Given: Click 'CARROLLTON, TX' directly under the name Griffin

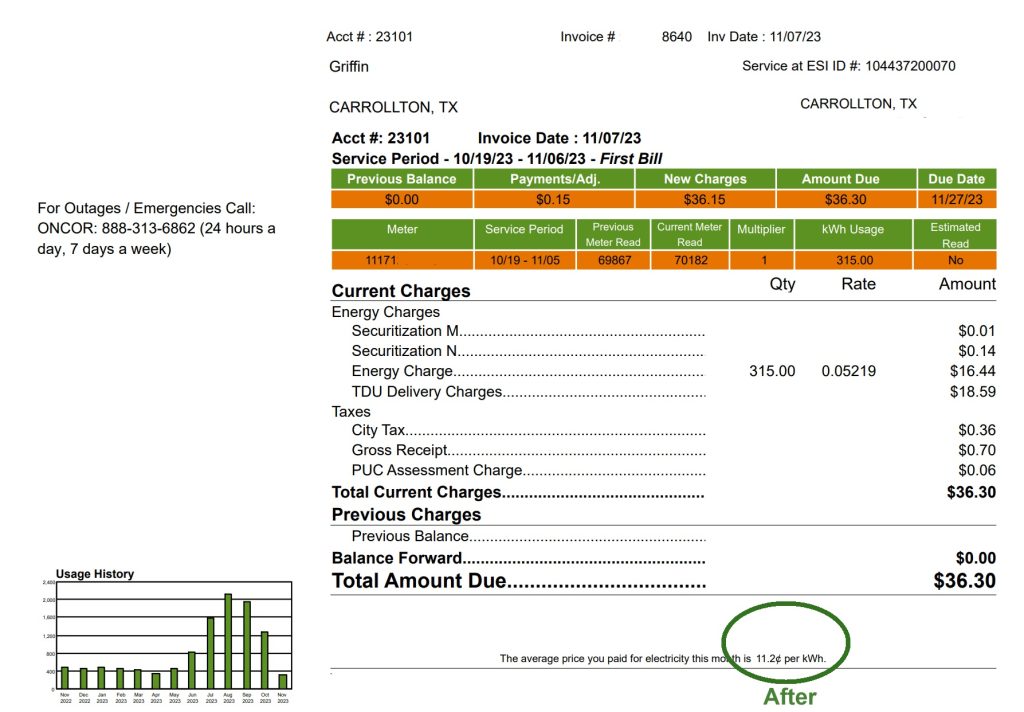Looking at the screenshot, I should 393,107.
